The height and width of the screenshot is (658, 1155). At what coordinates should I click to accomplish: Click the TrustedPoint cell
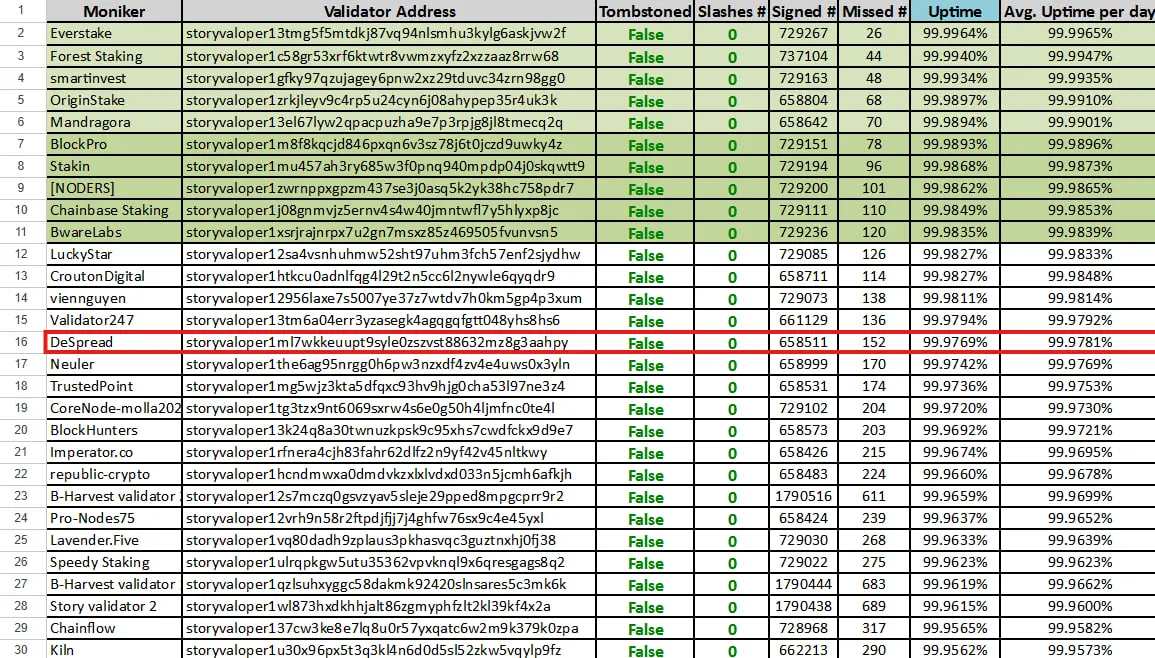tap(113, 386)
